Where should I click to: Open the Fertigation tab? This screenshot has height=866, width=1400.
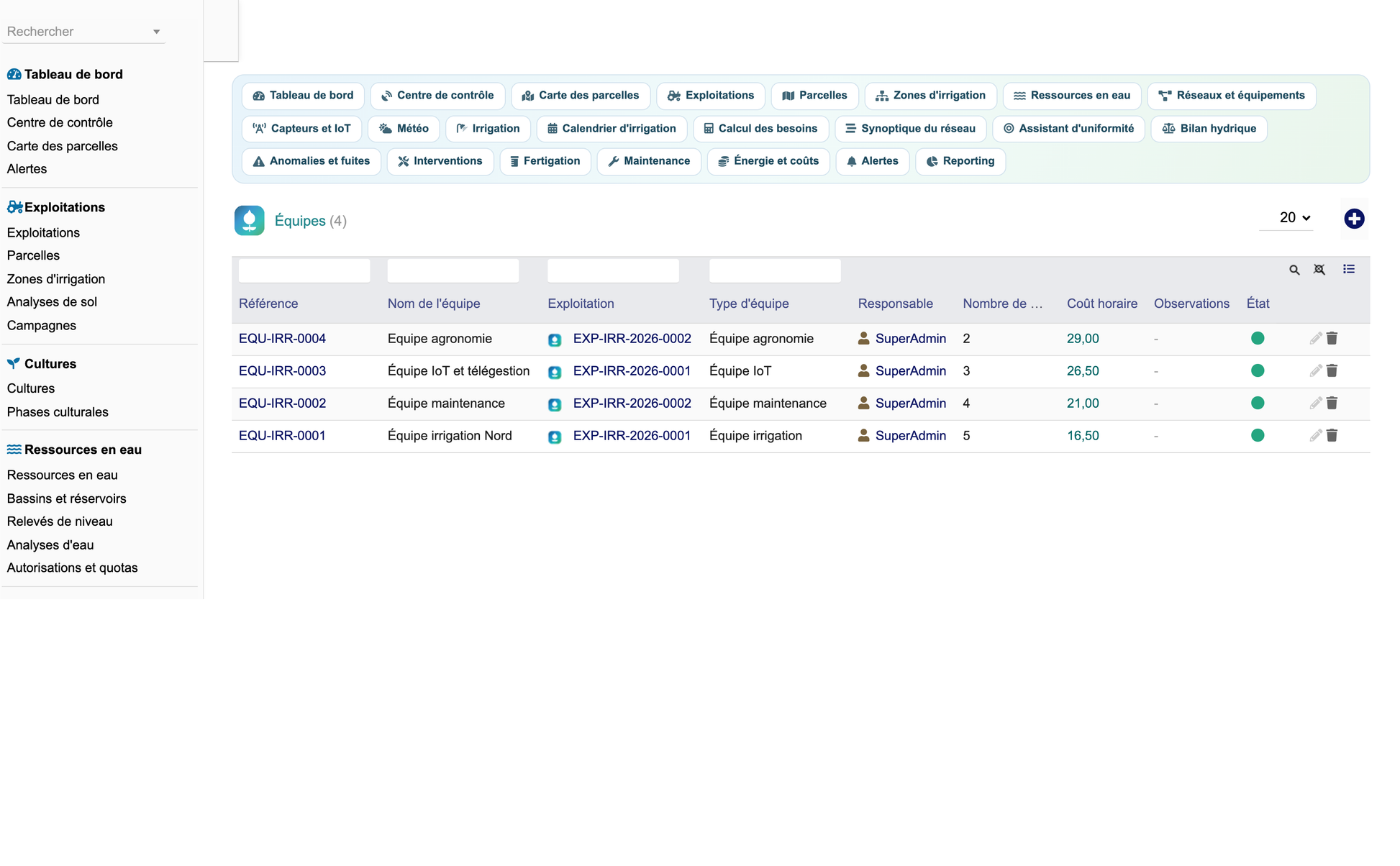coord(545,161)
